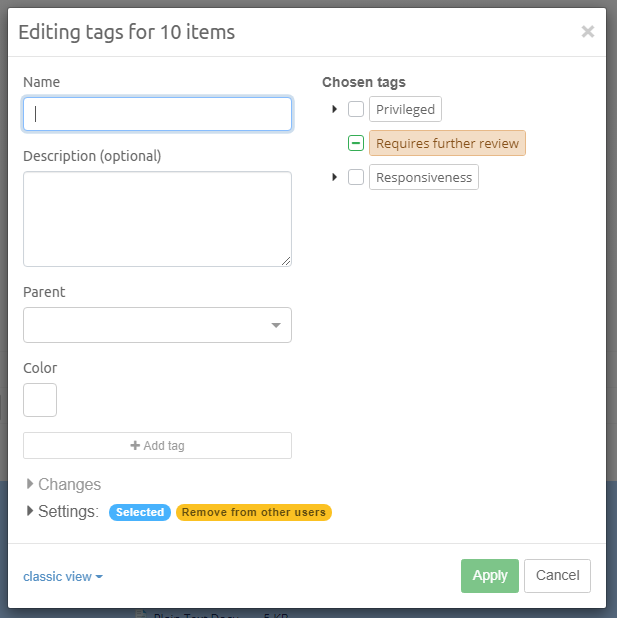Click the Apply button
The image size is (617, 618).
click(490, 575)
